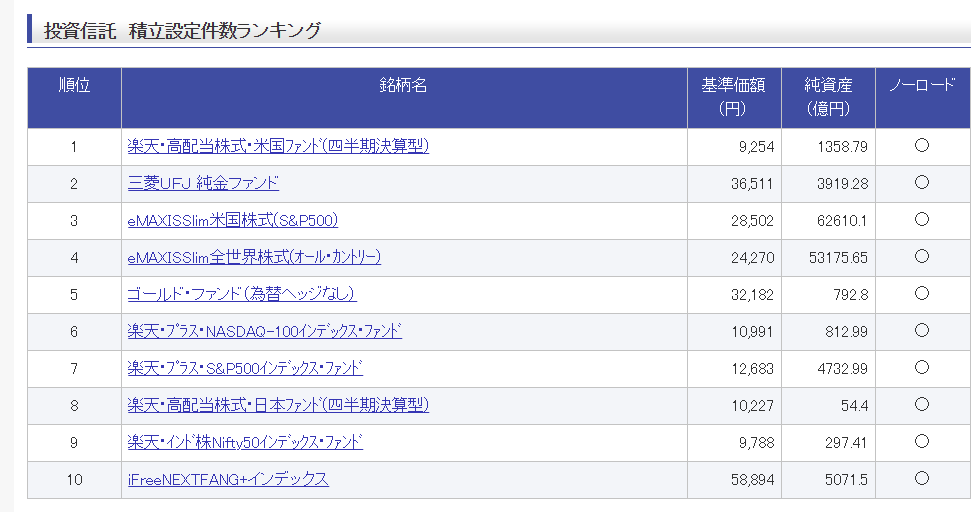This screenshot has height=512, width=978.
Task: Open 楽天・プラス・NASDAQ-100インデックス・ファンド link
Action: coord(264,331)
